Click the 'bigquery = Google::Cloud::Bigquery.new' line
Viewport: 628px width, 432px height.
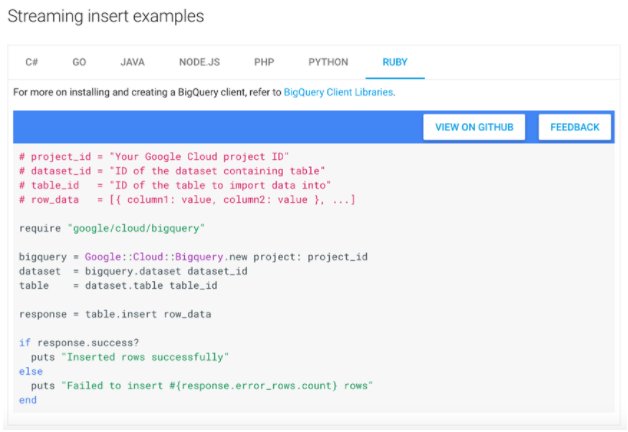point(193,257)
